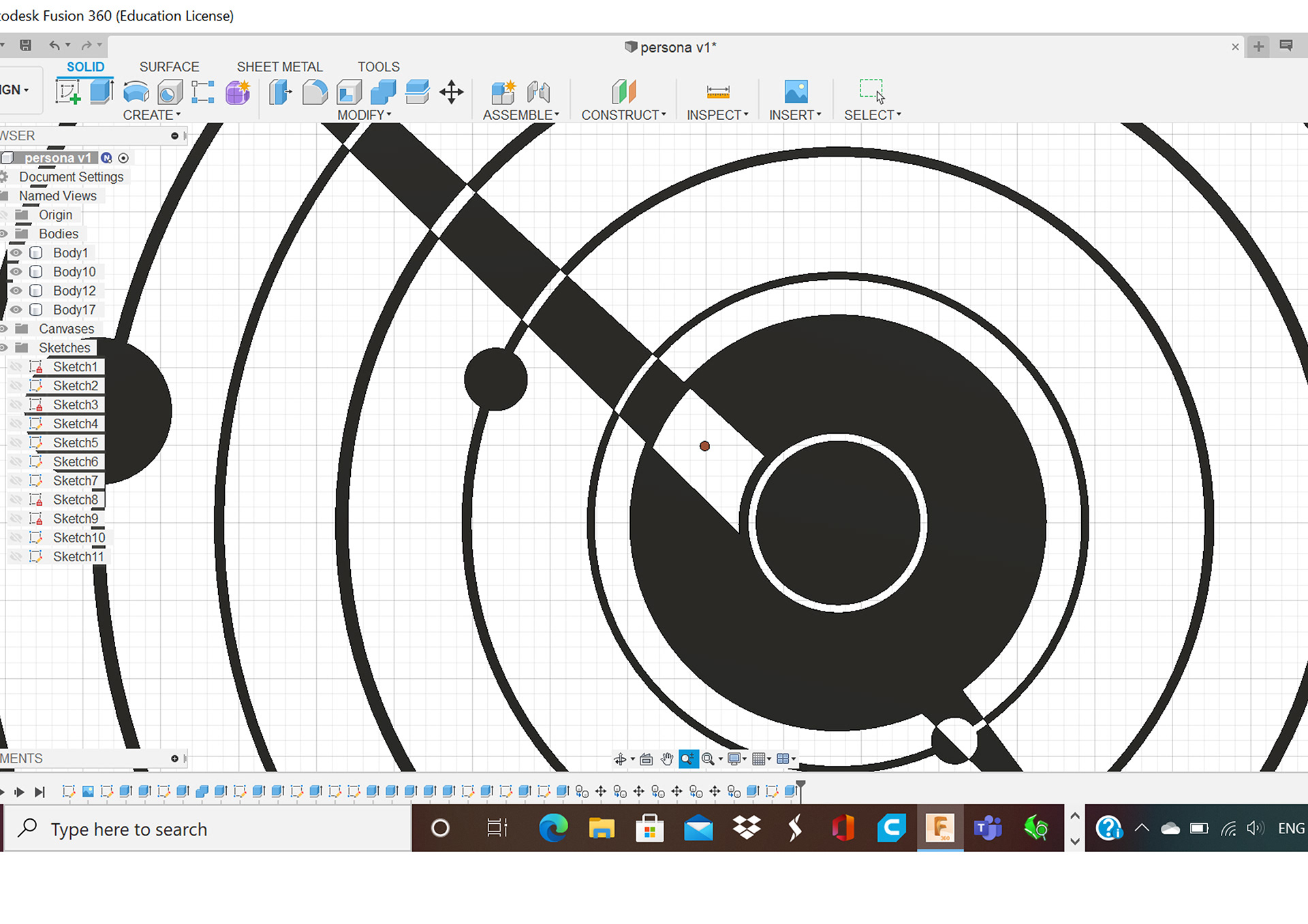Screen dimensions: 1308x924
Task: Select the Move/Copy tool
Action: (451, 92)
